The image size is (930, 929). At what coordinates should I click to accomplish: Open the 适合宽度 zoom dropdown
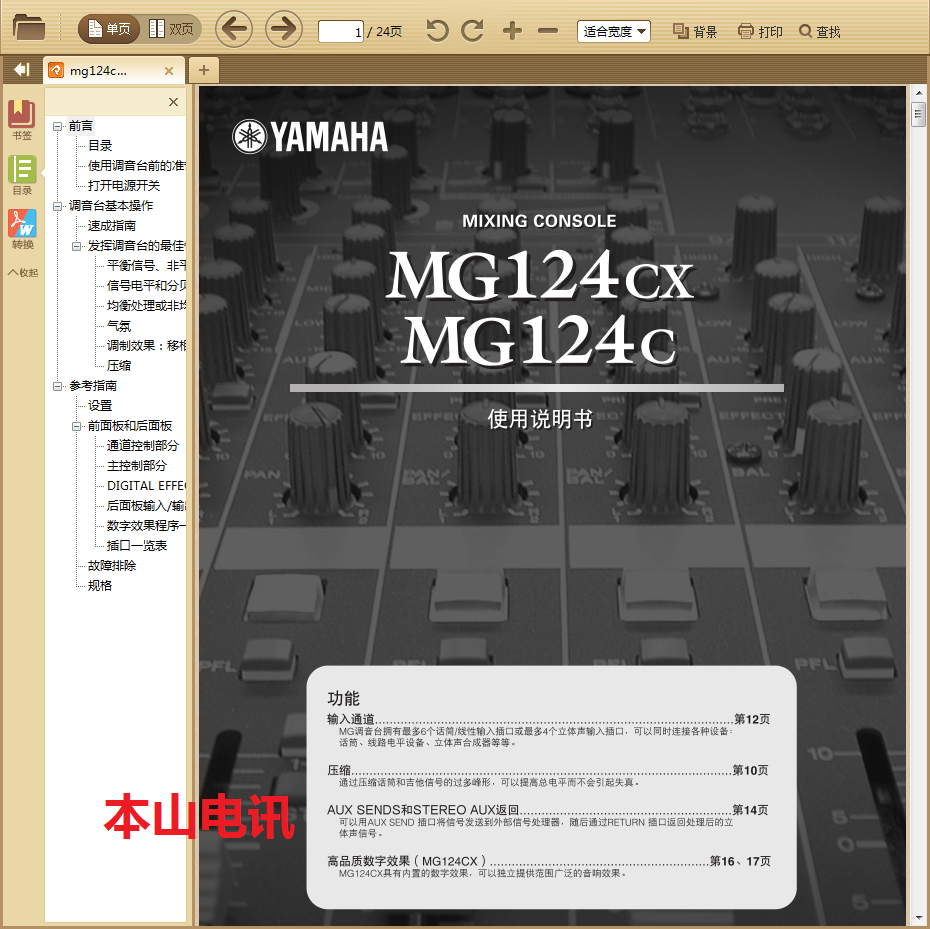click(614, 31)
